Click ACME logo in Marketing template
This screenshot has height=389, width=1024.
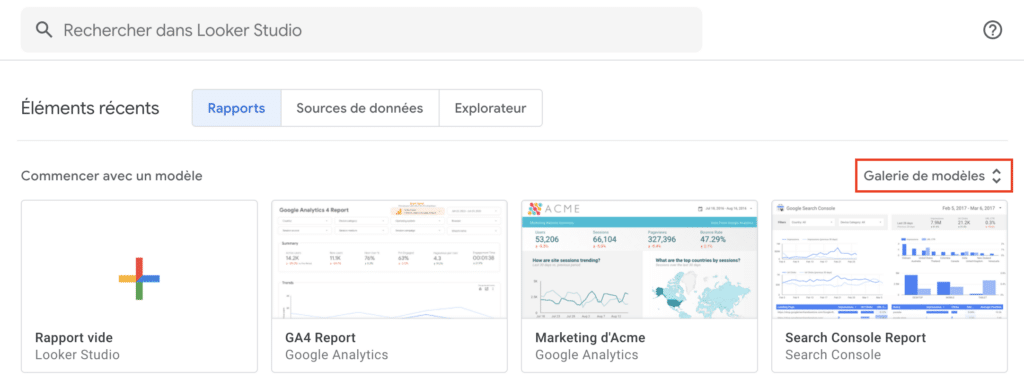tap(554, 209)
